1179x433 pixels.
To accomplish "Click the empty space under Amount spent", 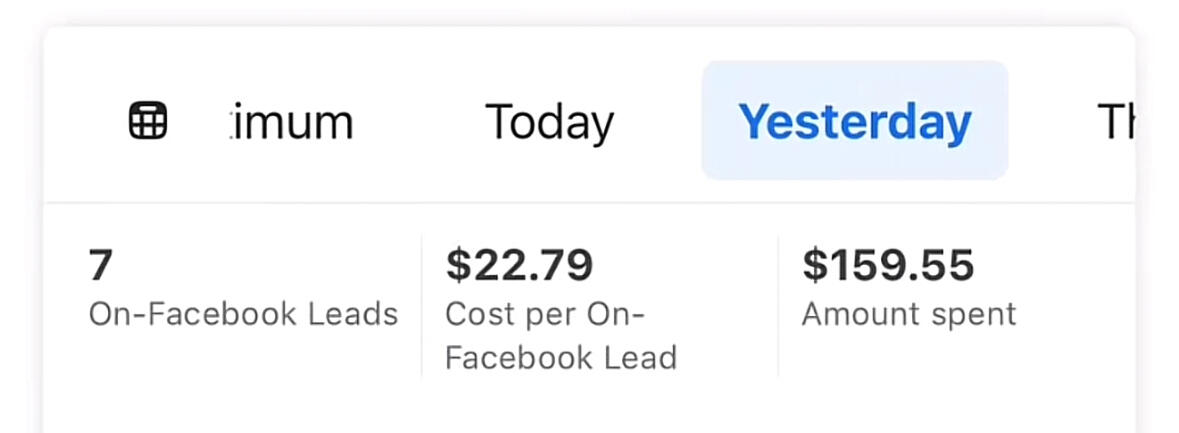I will [x=955, y=368].
